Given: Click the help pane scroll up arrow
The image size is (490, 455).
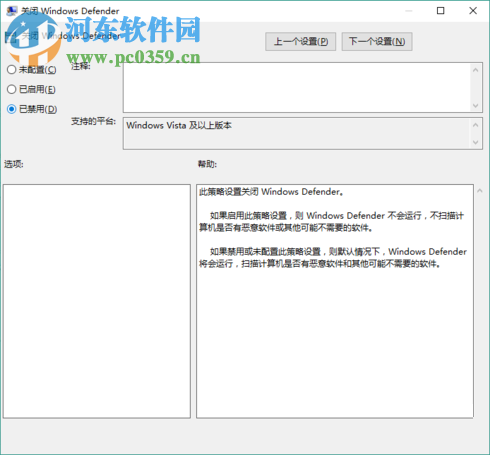Looking at the screenshot, I should [480, 191].
